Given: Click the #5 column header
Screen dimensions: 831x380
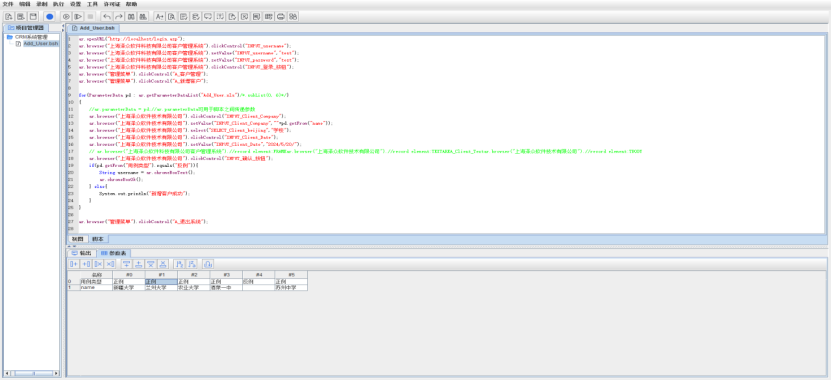Looking at the screenshot, I should pyautogui.click(x=291, y=275).
